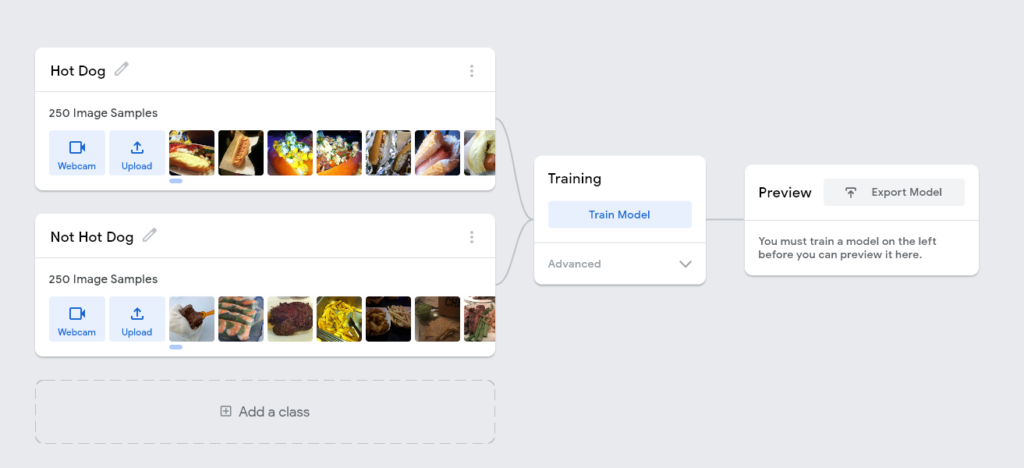Click the Advanced chevron arrow

685,264
